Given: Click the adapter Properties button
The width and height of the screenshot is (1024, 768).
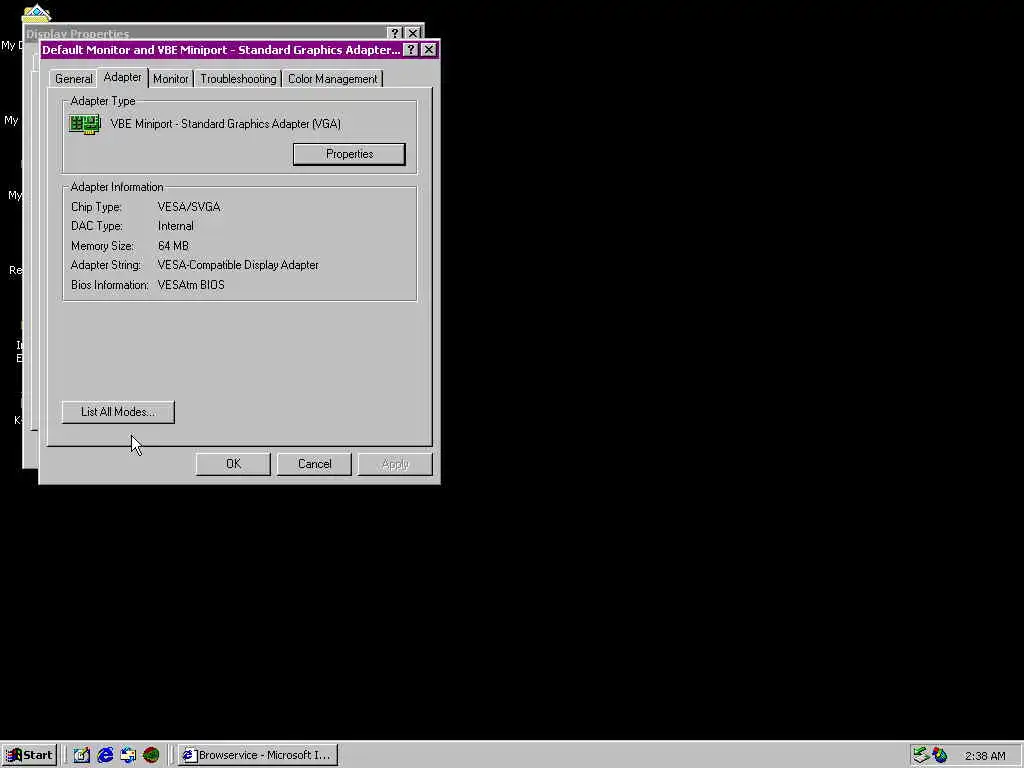Looking at the screenshot, I should click(349, 154).
